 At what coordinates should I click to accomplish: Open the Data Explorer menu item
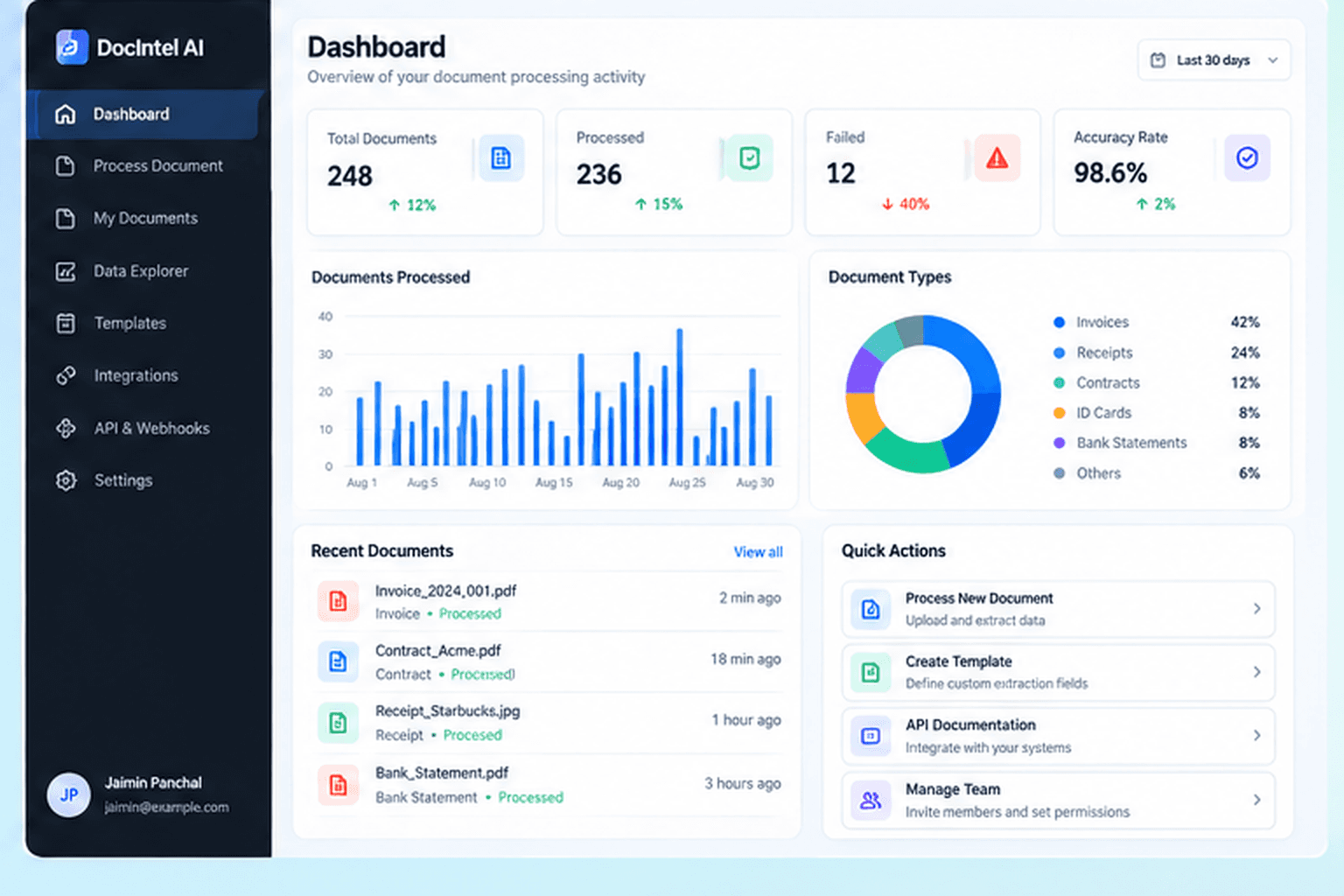pyautogui.click(x=146, y=271)
